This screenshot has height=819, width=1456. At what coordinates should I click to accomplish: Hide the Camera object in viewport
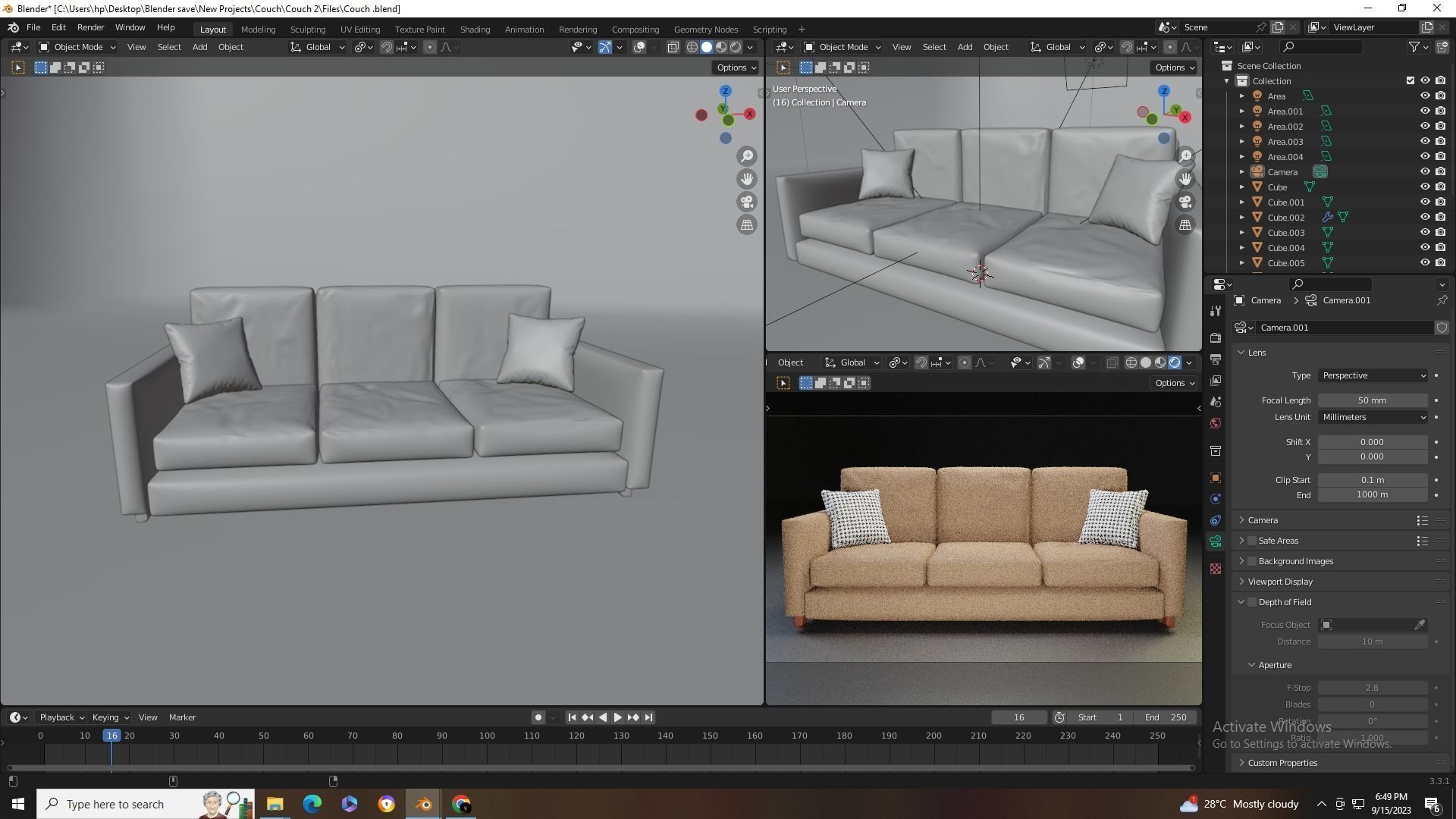click(x=1424, y=172)
